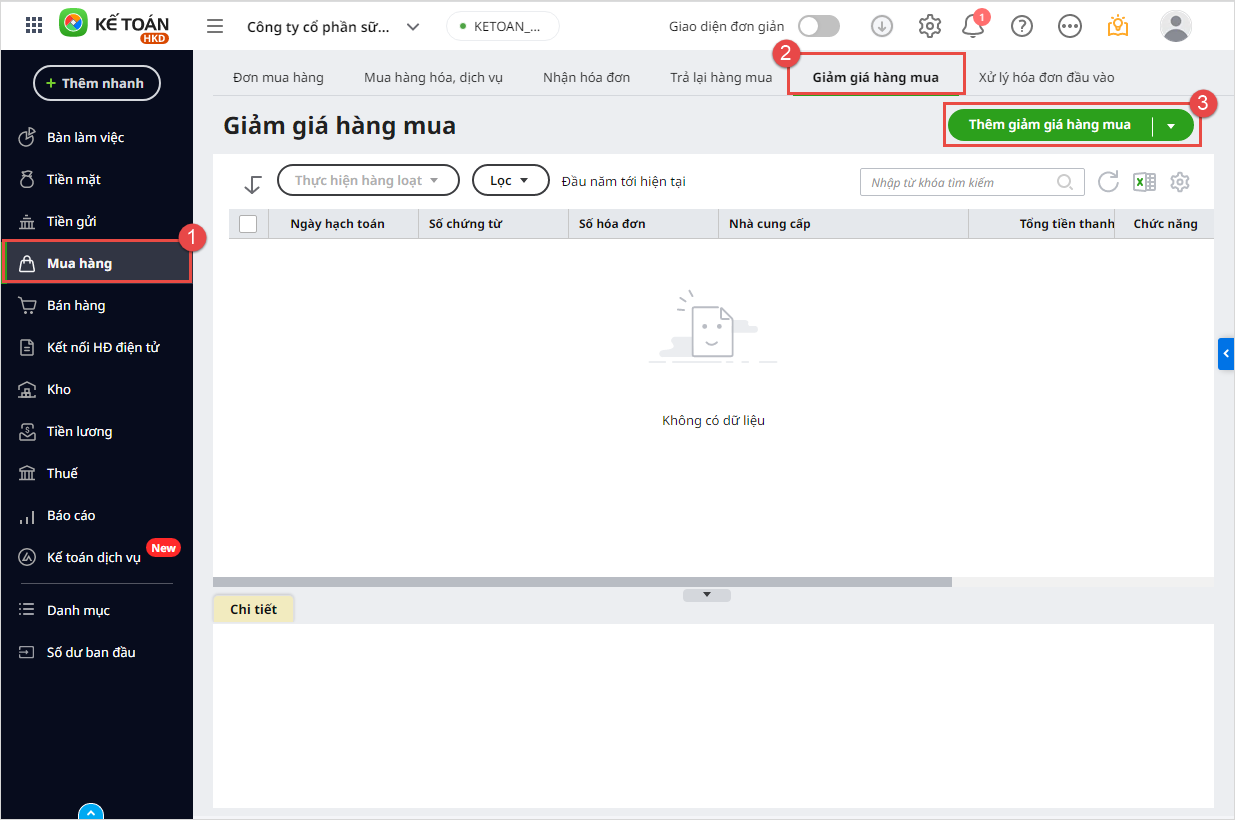Screen dimensions: 1235x820
Task: Click Thêm giảm giá hàng mua button
Action: pyautogui.click(x=1049, y=125)
